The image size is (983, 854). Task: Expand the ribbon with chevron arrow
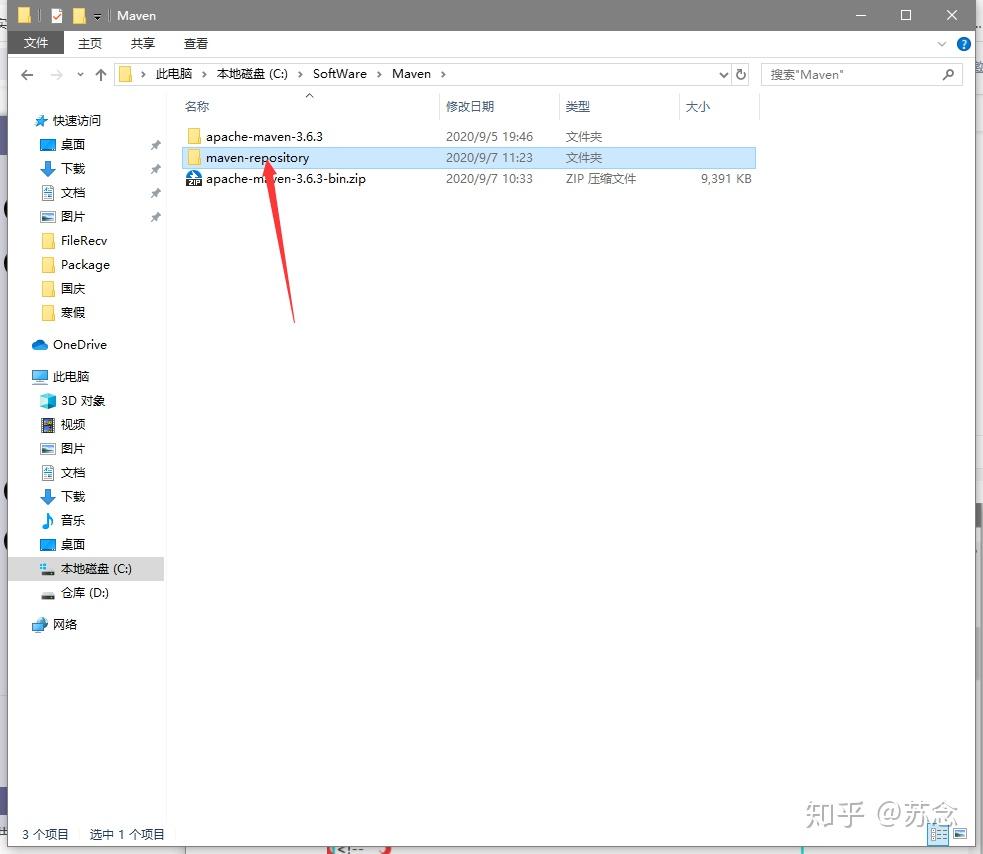[x=942, y=44]
